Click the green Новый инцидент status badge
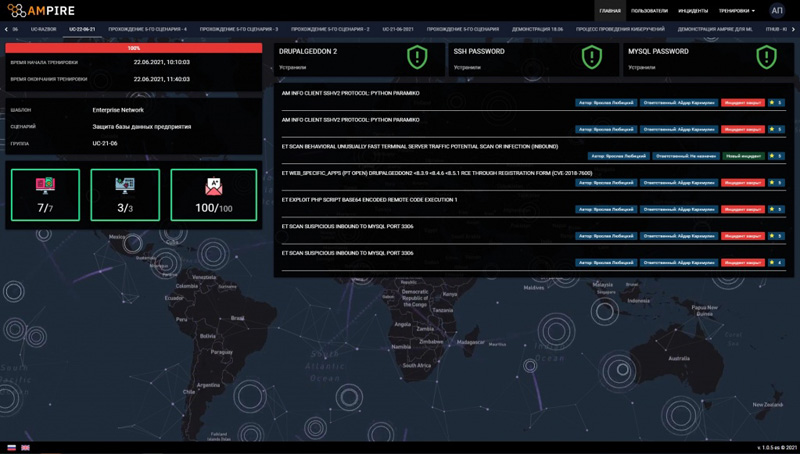Image resolution: width=800 pixels, height=454 pixels. 743,156
